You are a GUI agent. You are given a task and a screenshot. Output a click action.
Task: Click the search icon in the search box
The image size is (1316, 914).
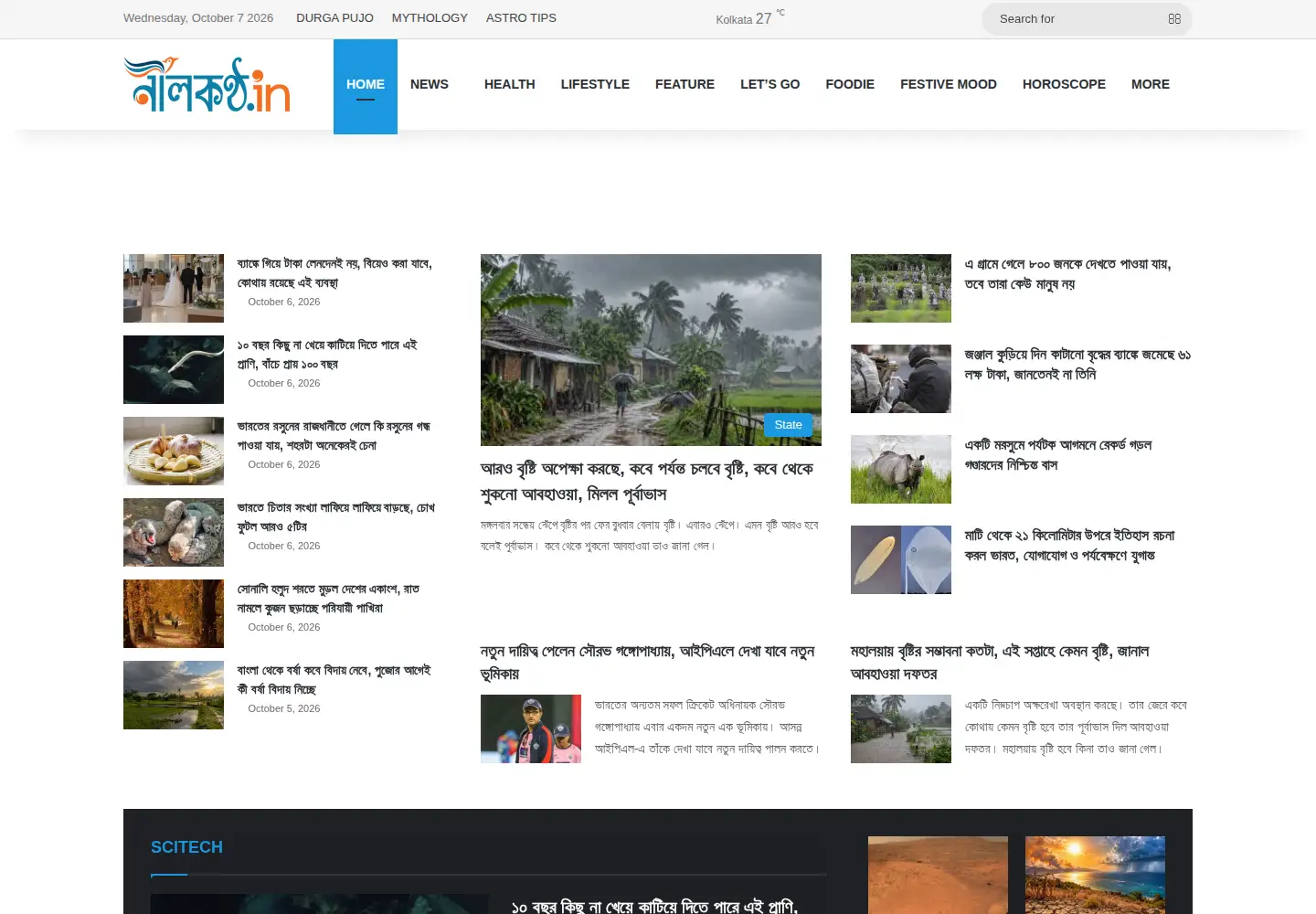pyautogui.click(x=1174, y=18)
